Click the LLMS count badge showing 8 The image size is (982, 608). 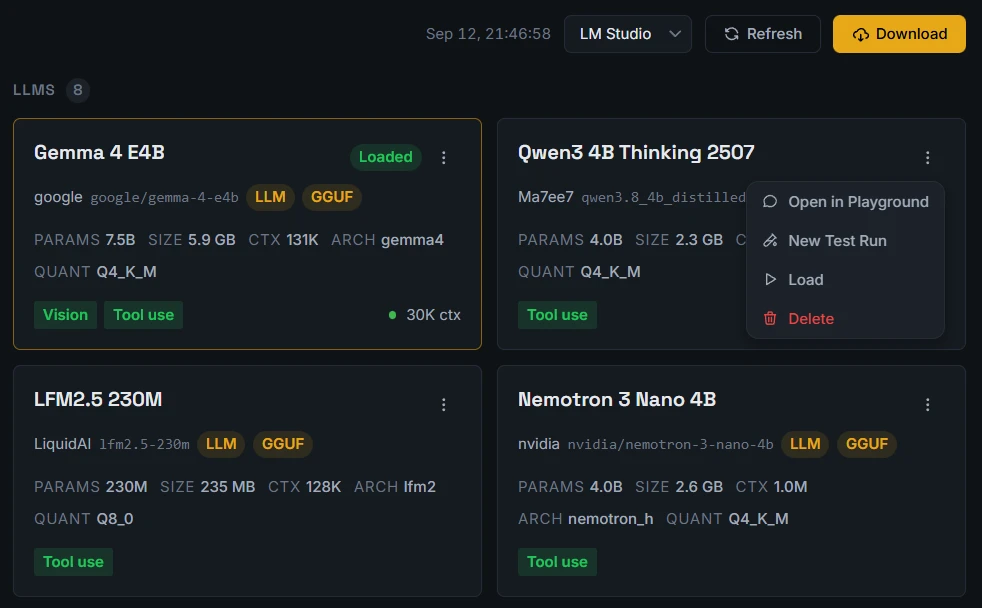[x=78, y=90]
